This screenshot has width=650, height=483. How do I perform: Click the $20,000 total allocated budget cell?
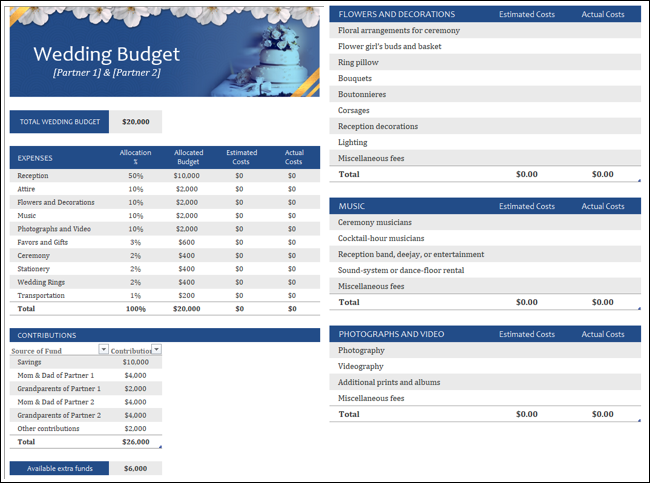[187, 308]
